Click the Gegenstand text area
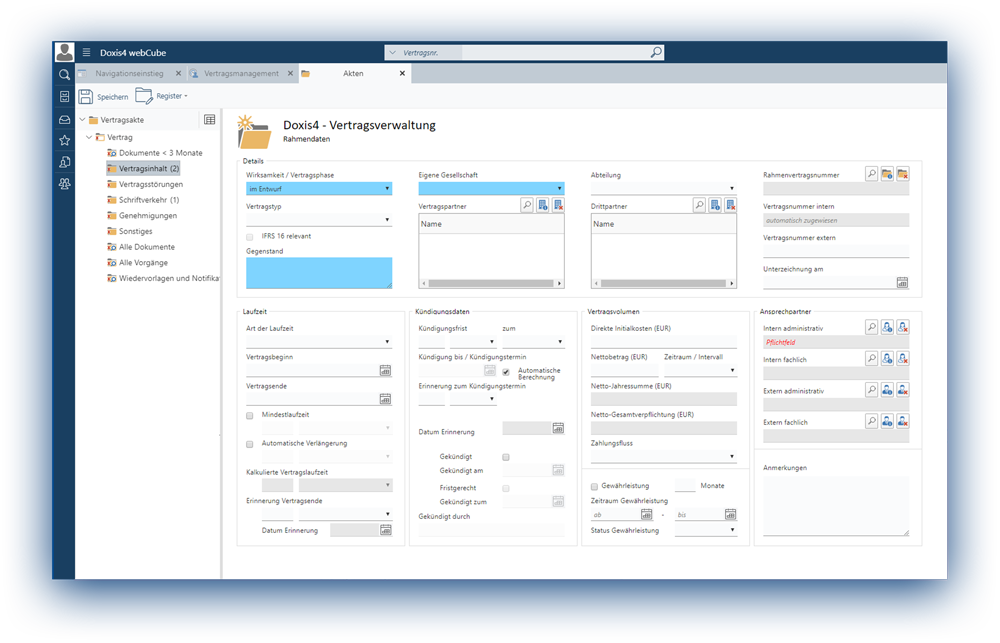 319,273
